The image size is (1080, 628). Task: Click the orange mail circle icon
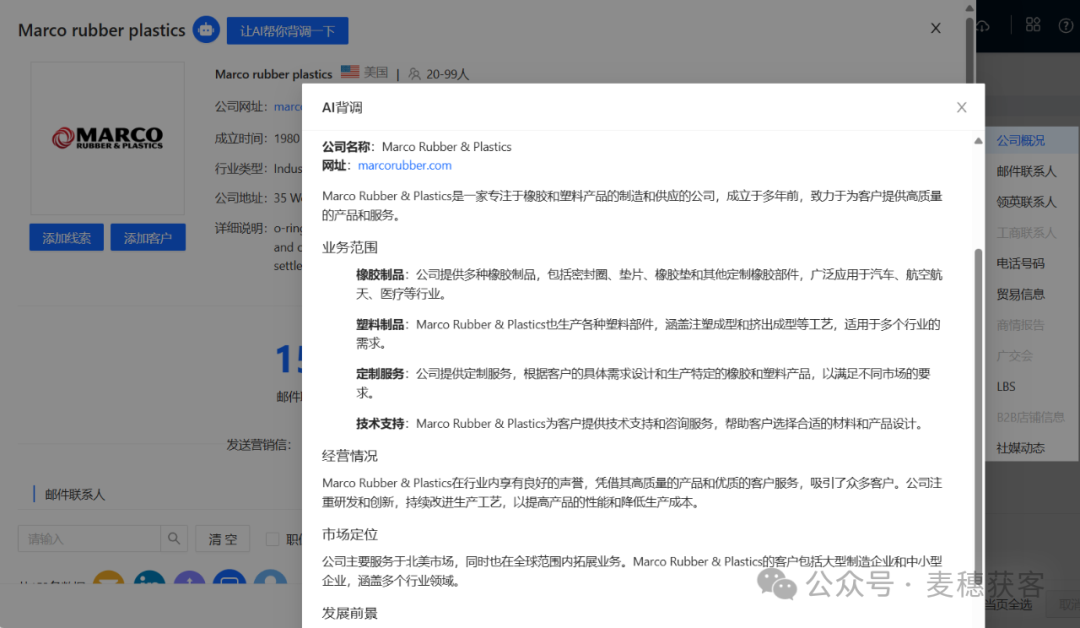[x=108, y=579]
